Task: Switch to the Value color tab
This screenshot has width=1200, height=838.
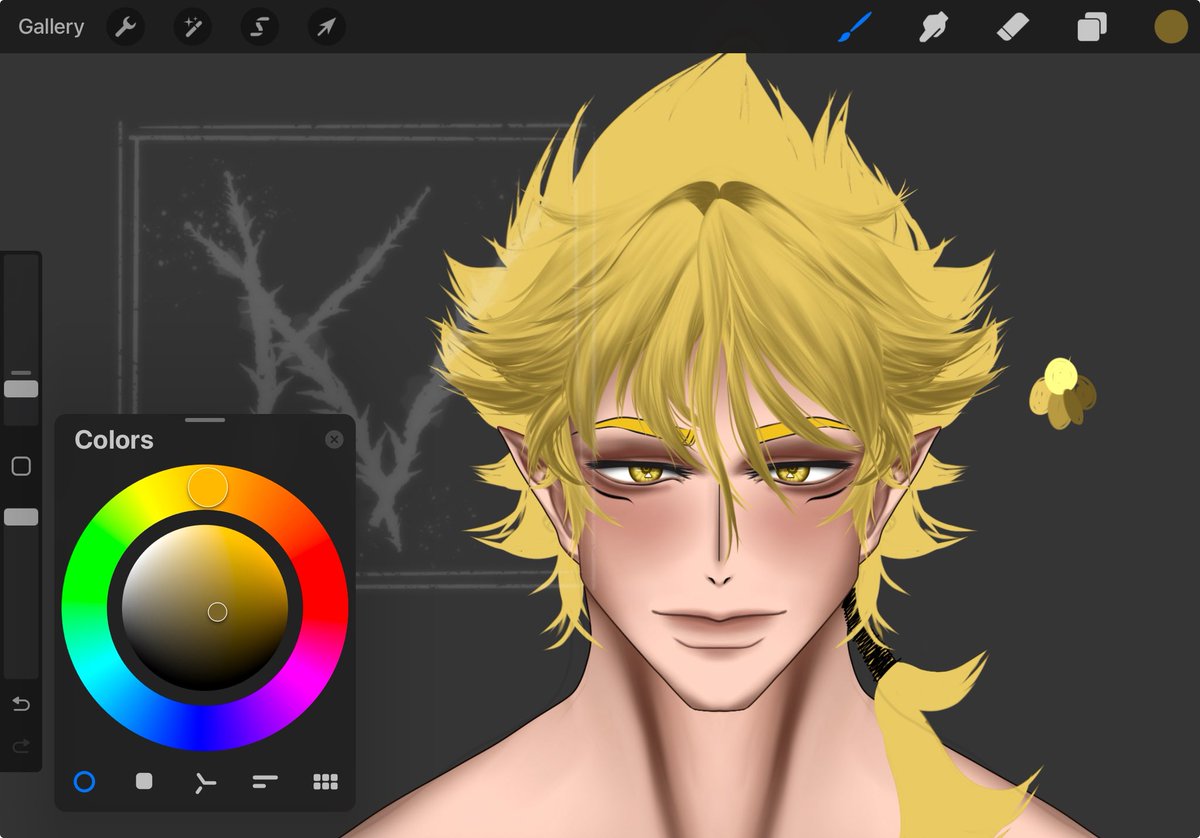Action: [x=265, y=782]
